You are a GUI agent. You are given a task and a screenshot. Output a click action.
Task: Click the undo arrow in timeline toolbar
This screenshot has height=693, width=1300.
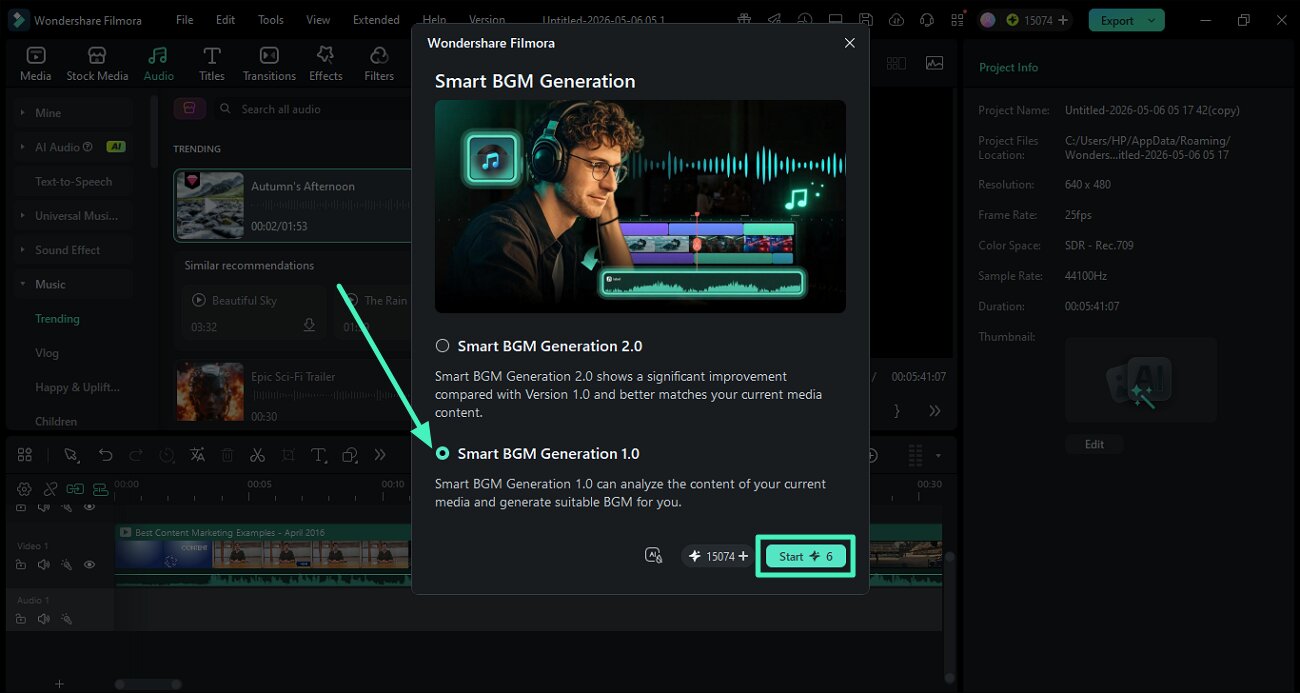(105, 455)
